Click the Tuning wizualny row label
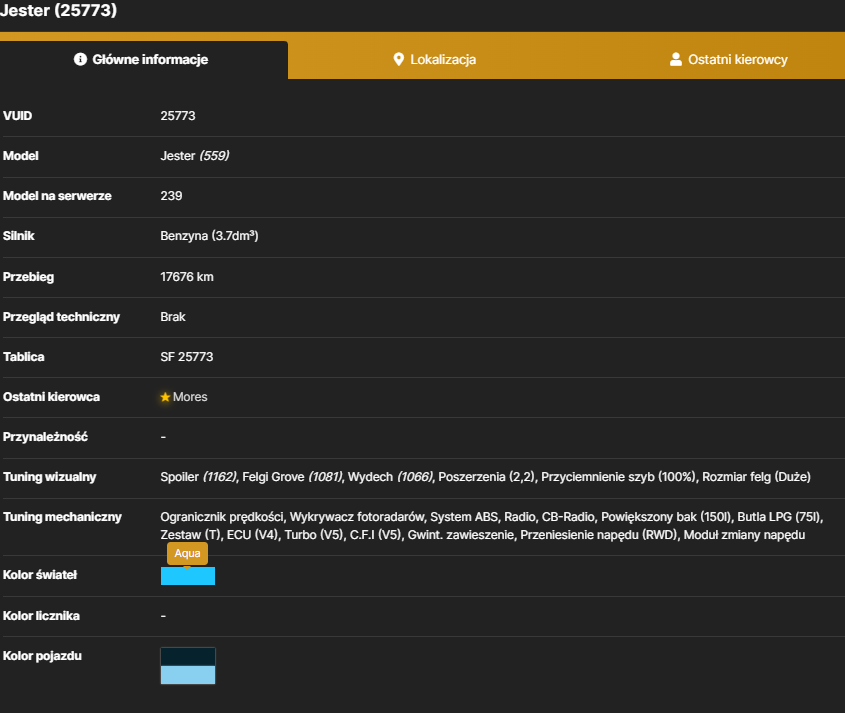The width and height of the screenshot is (845, 713). [x=50, y=477]
